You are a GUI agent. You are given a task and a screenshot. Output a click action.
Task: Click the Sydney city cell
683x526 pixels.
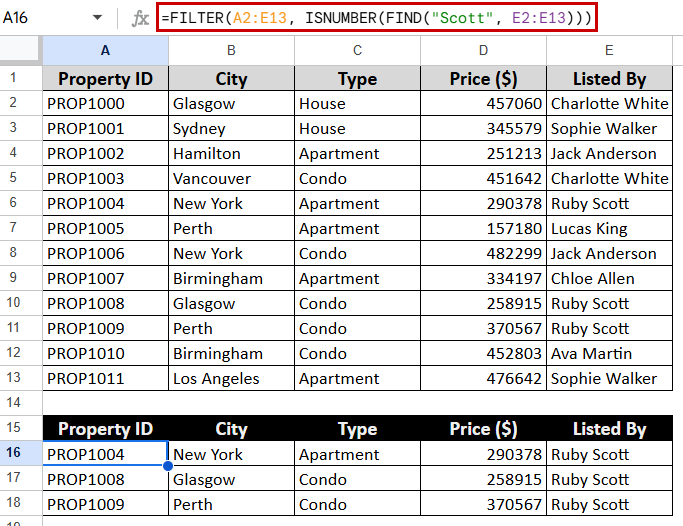tap(231, 128)
